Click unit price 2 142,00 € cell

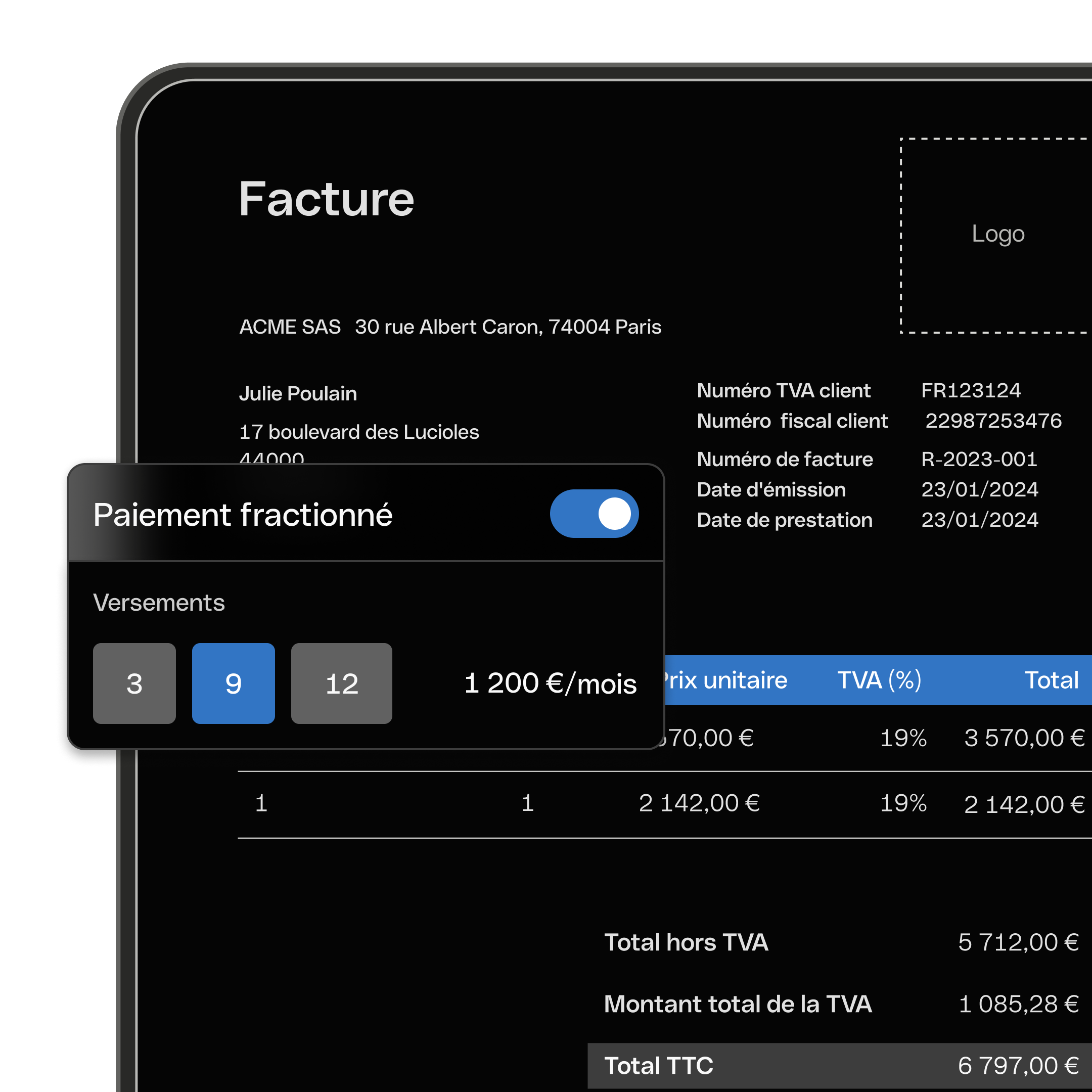coord(699,803)
